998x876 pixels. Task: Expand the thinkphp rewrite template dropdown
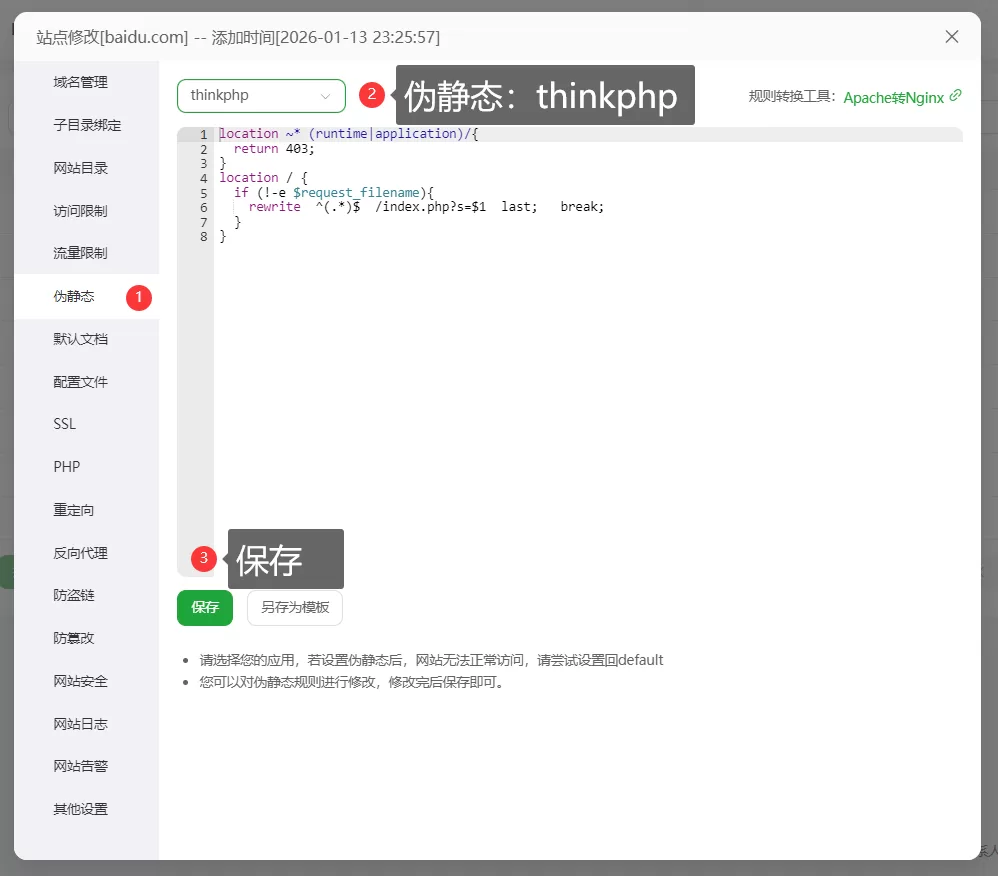[x=261, y=96]
